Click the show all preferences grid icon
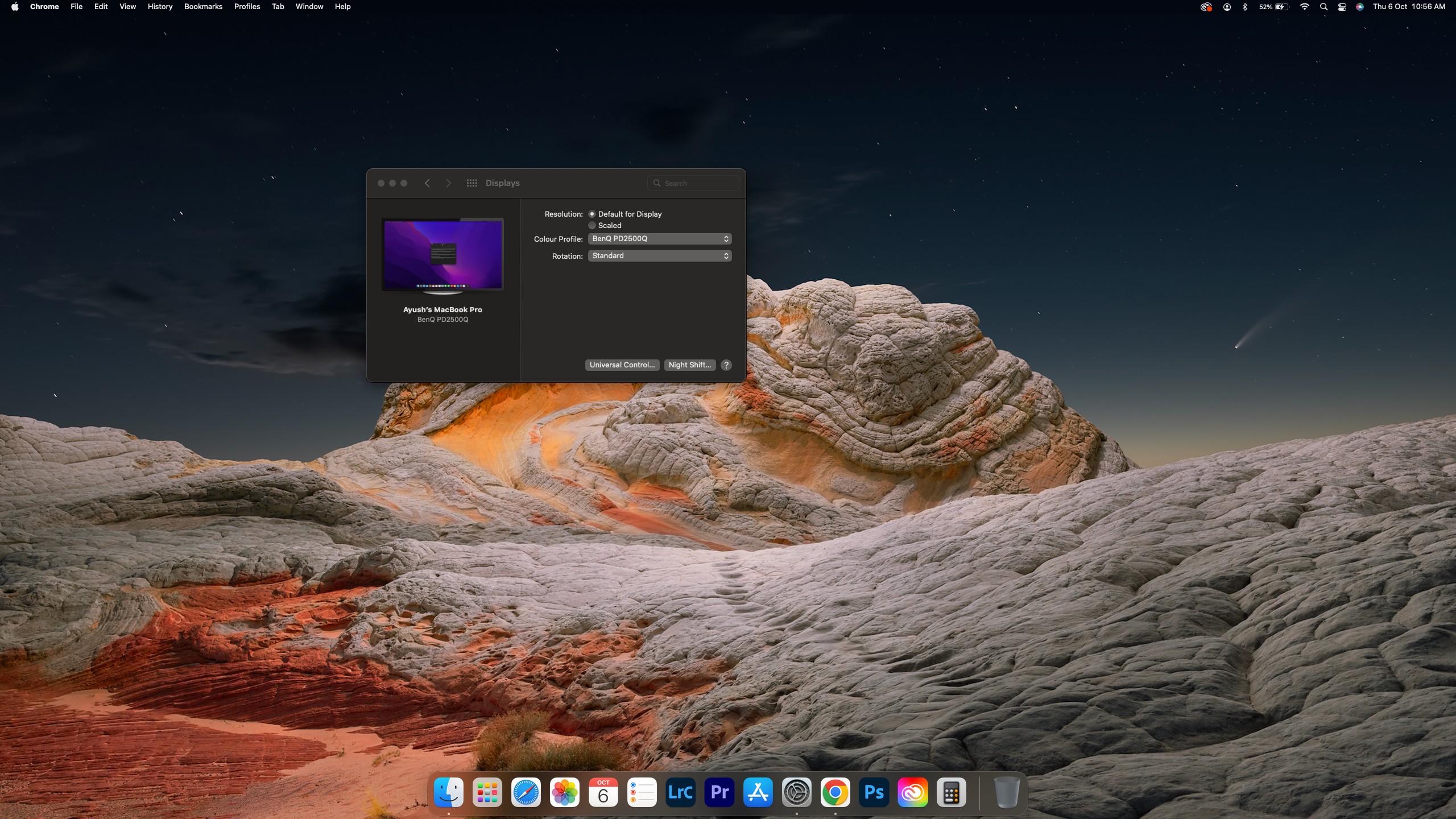The image size is (1456, 819). (471, 183)
